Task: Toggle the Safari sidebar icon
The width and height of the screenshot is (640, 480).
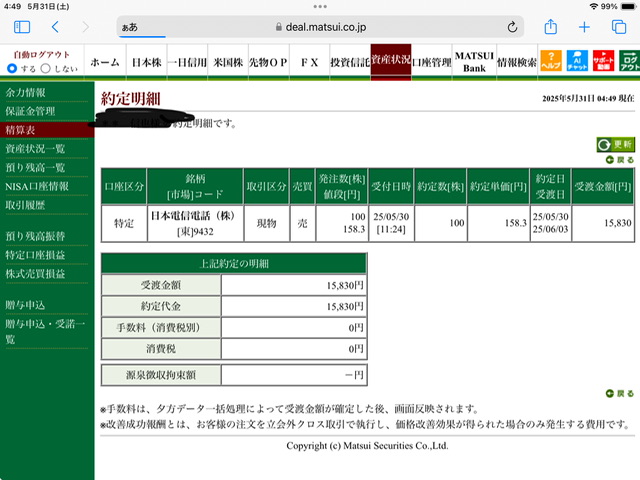Action: tap(22, 27)
